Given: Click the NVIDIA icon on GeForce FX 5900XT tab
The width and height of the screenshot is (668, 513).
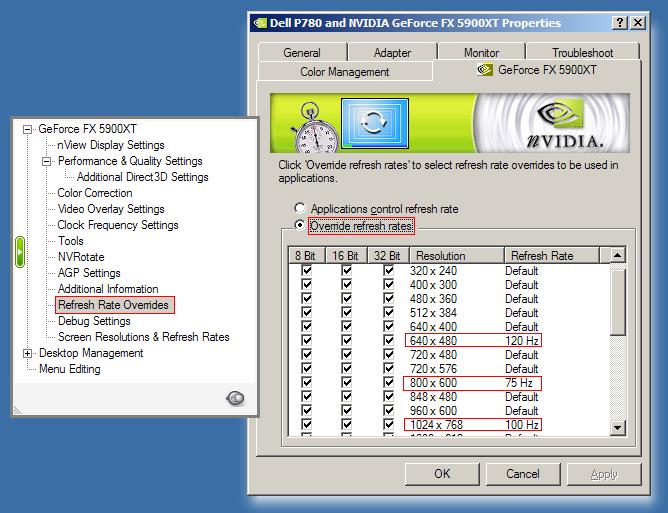Looking at the screenshot, I should (485, 69).
